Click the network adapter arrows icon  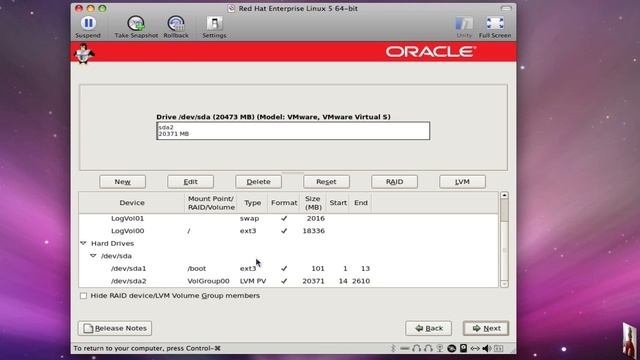tap(475, 348)
